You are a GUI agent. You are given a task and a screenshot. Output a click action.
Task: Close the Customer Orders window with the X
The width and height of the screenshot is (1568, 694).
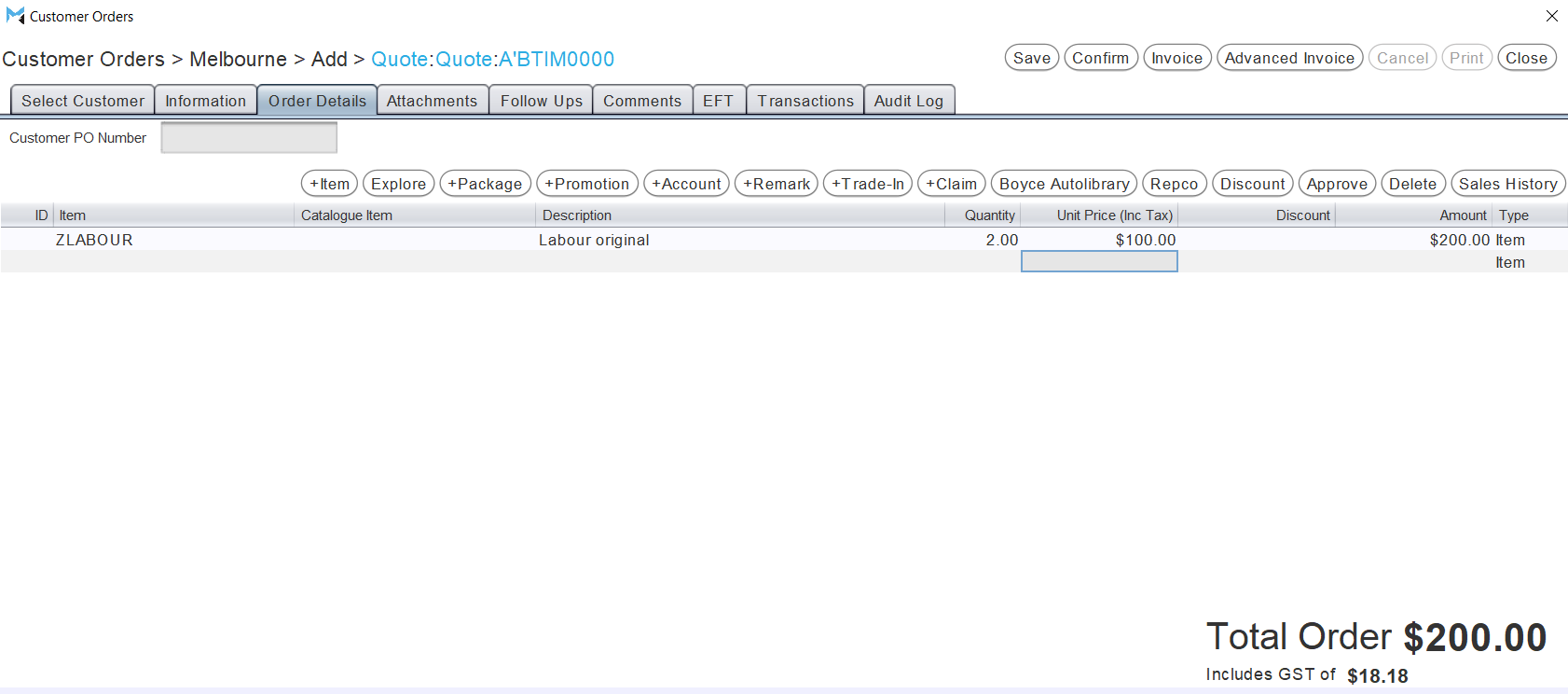tap(1551, 16)
